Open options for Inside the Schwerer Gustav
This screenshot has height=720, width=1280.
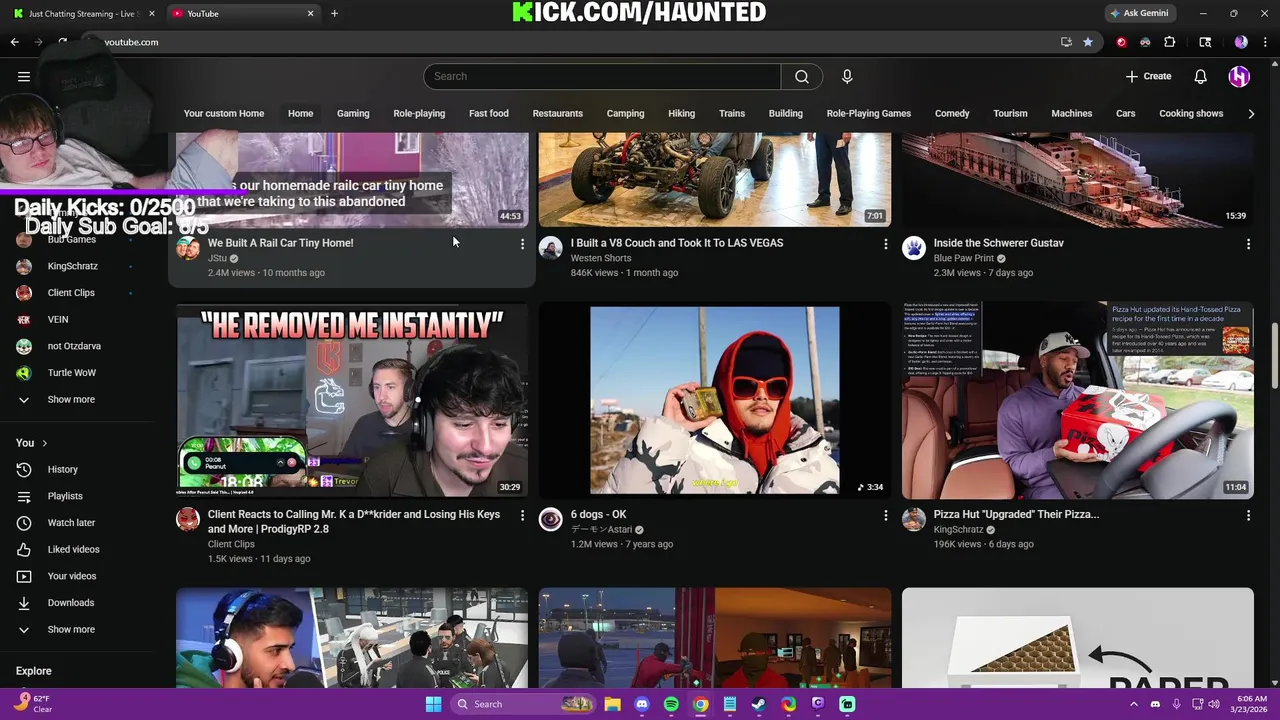pyautogui.click(x=1248, y=244)
